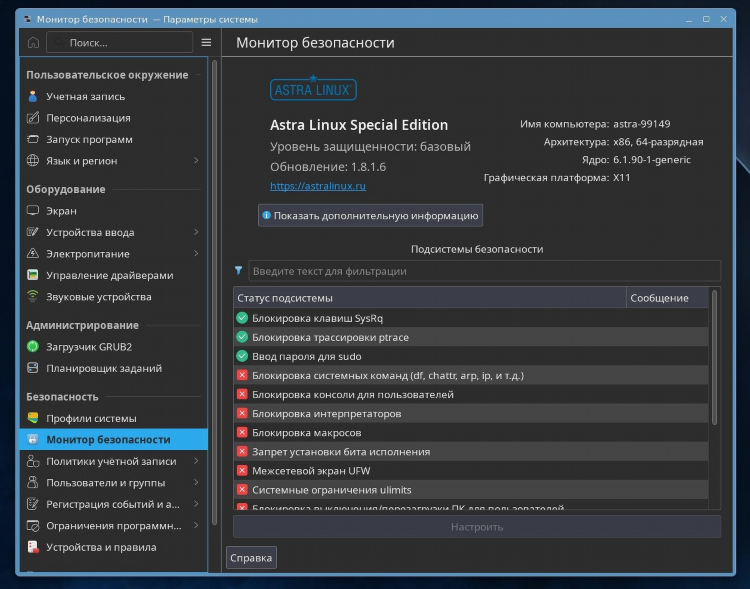Click the filter text input field
This screenshot has height=589, width=750.
coord(485,271)
